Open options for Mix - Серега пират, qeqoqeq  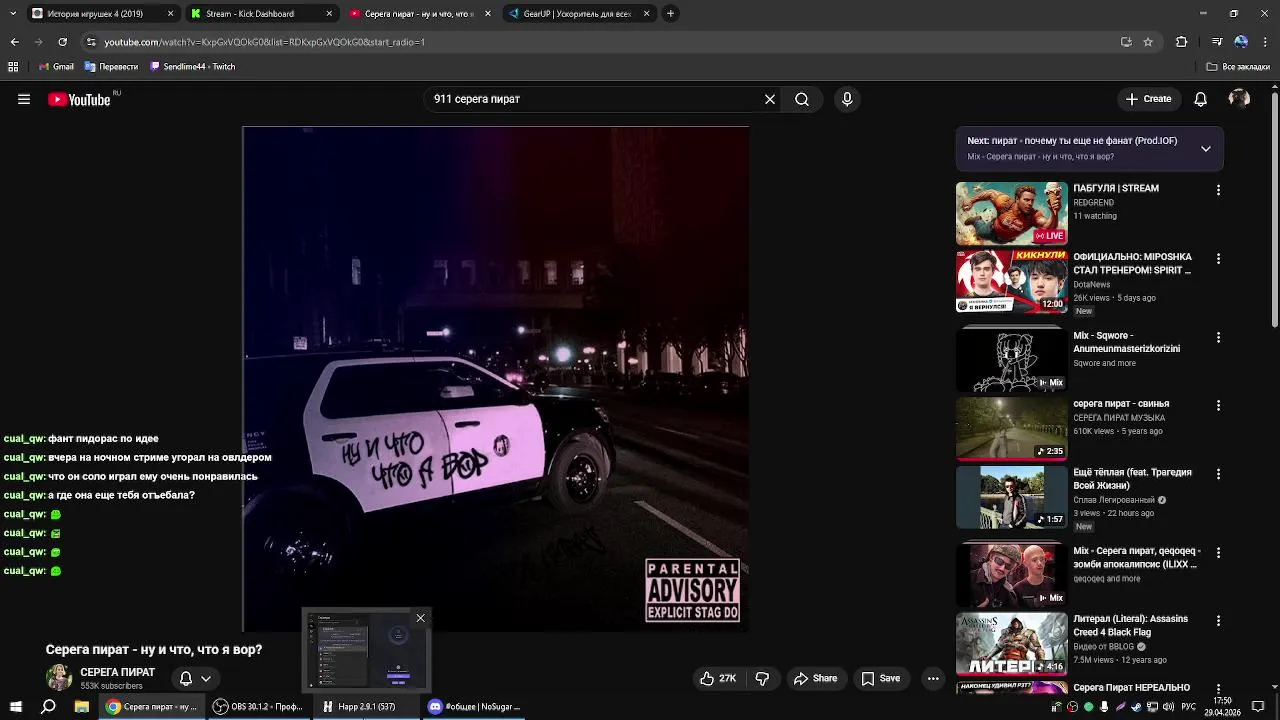coord(1218,553)
